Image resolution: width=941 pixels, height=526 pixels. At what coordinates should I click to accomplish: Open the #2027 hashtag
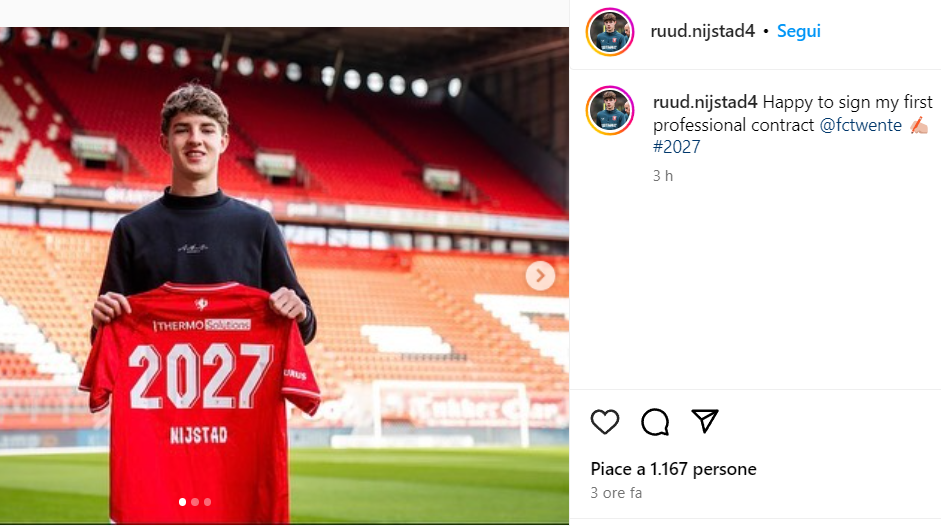pos(676,147)
